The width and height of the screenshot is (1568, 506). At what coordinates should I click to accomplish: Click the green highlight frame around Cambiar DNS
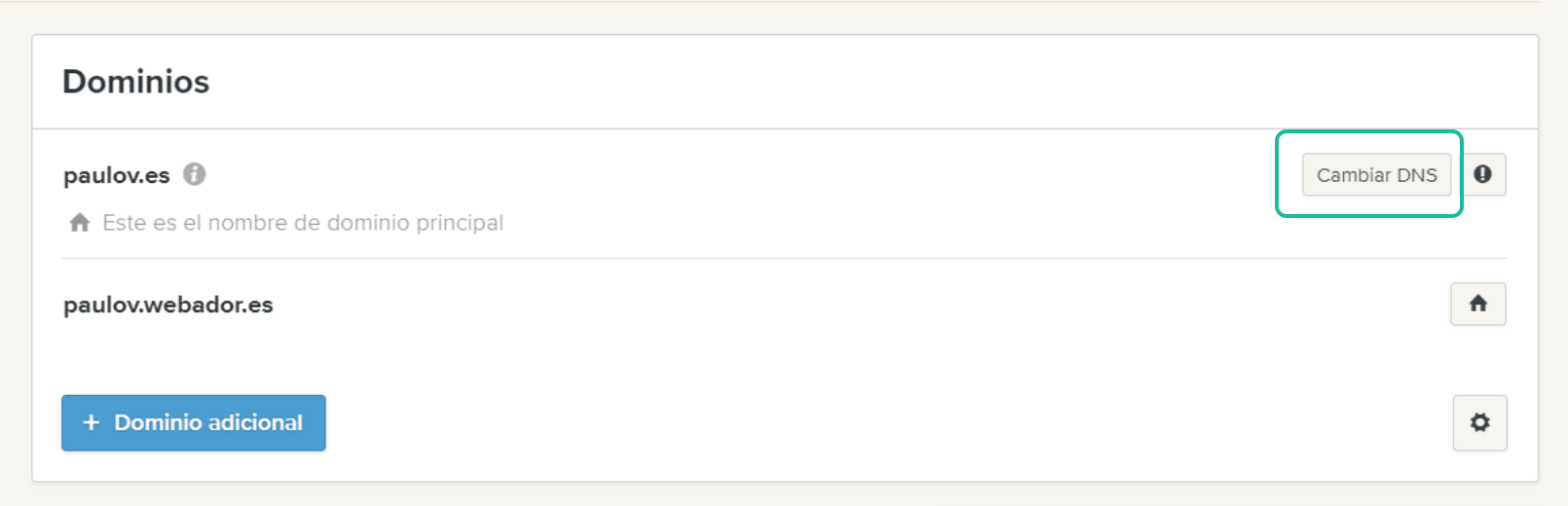(x=1369, y=132)
